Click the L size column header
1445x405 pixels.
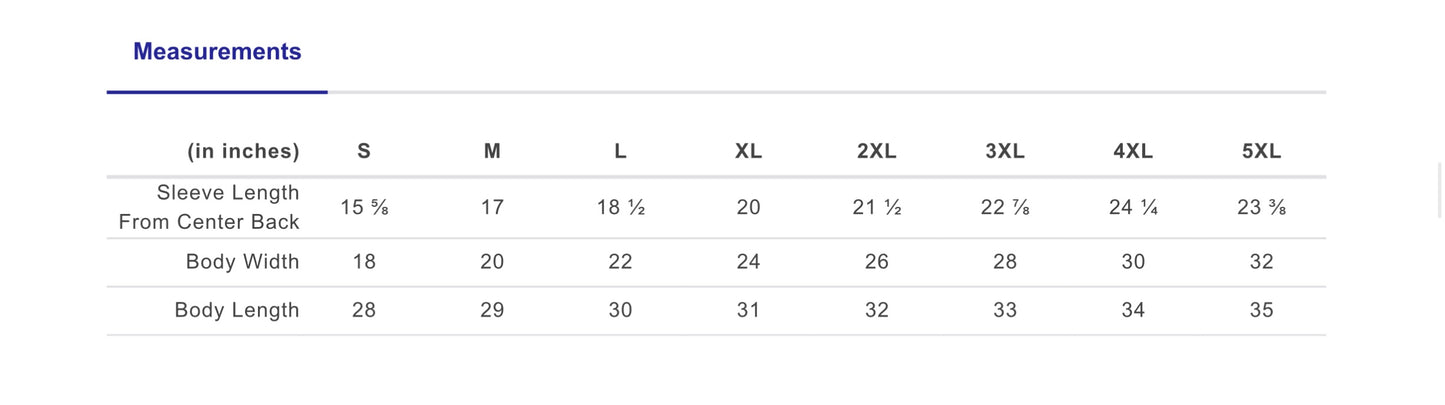(620, 152)
